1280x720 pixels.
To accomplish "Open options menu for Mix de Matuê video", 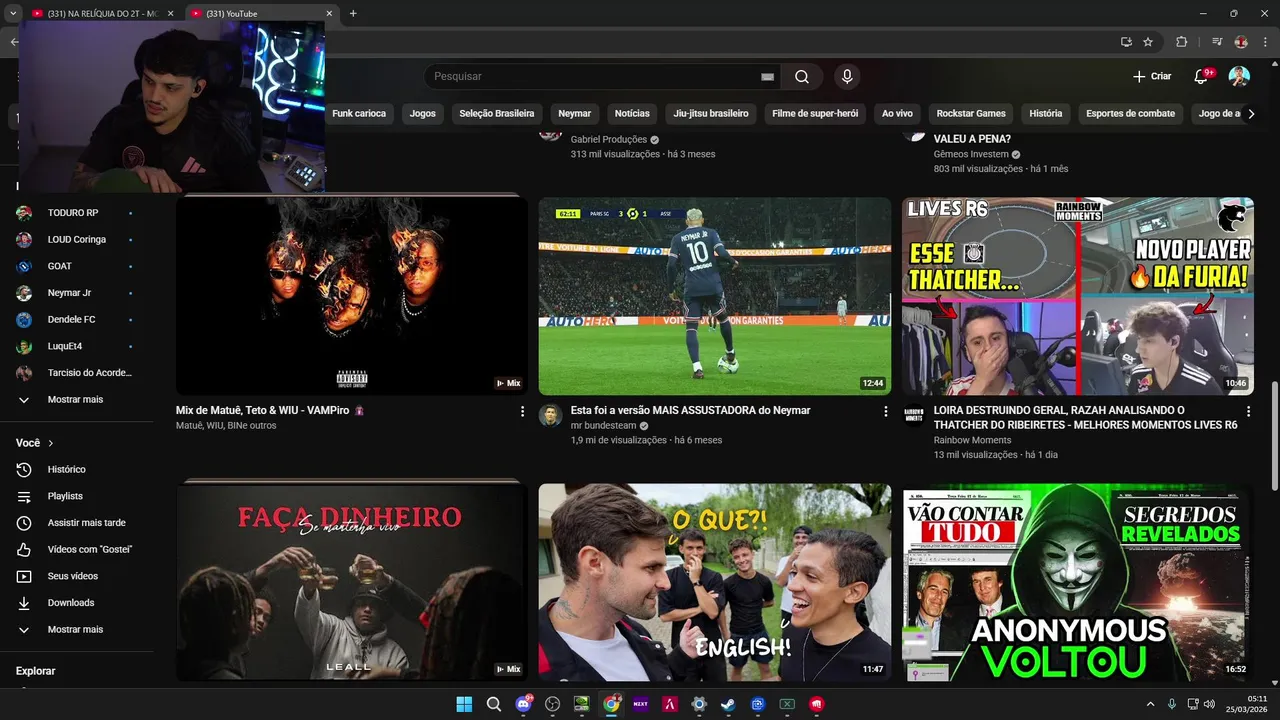I will (522, 411).
